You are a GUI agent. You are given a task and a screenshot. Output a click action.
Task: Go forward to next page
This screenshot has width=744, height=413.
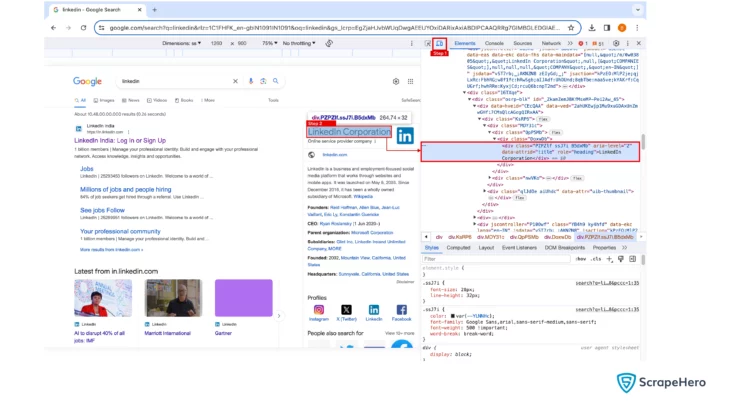click(68, 28)
